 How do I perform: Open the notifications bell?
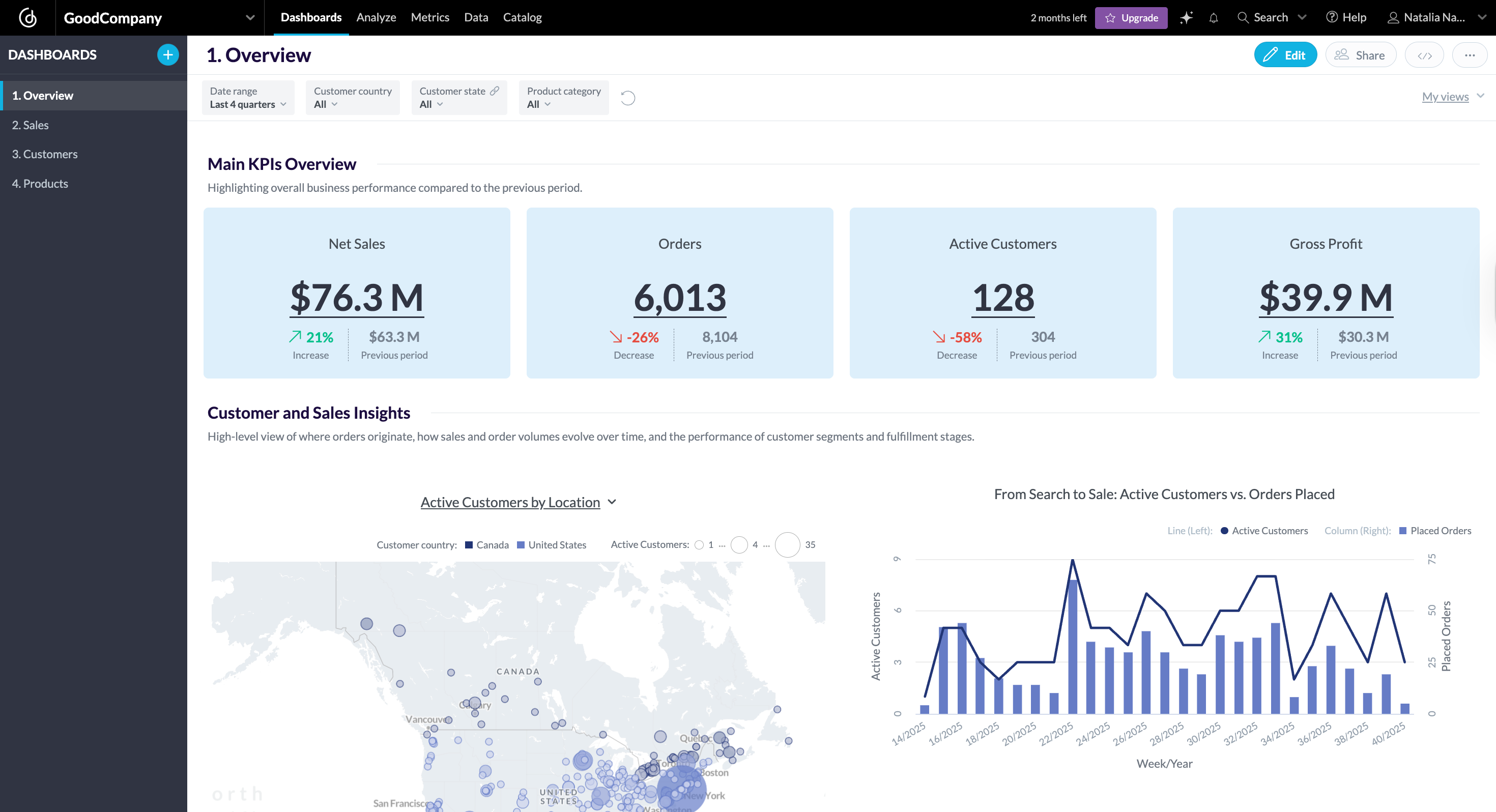click(x=1213, y=18)
